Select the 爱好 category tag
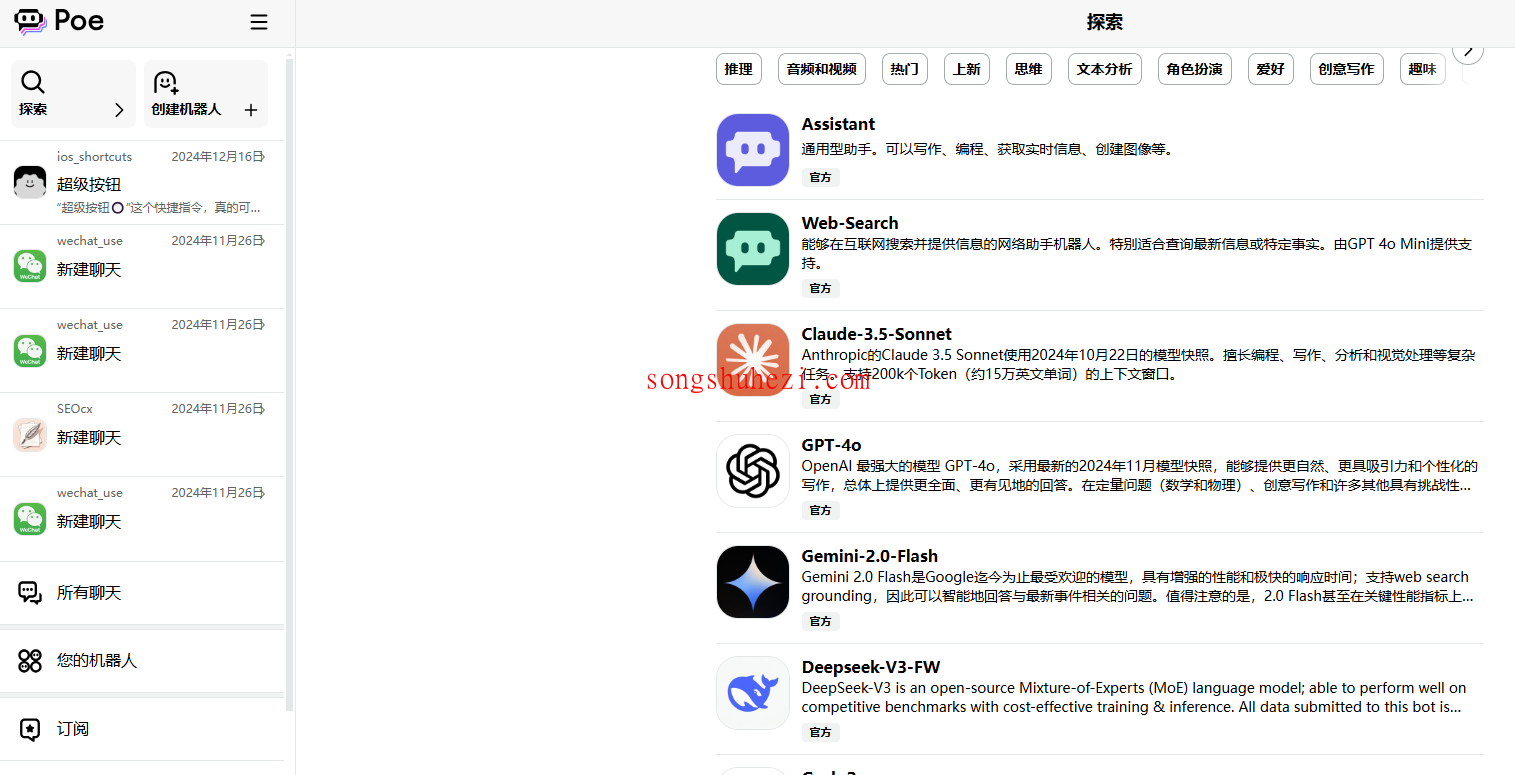Image resolution: width=1515 pixels, height=775 pixels. click(x=1271, y=69)
